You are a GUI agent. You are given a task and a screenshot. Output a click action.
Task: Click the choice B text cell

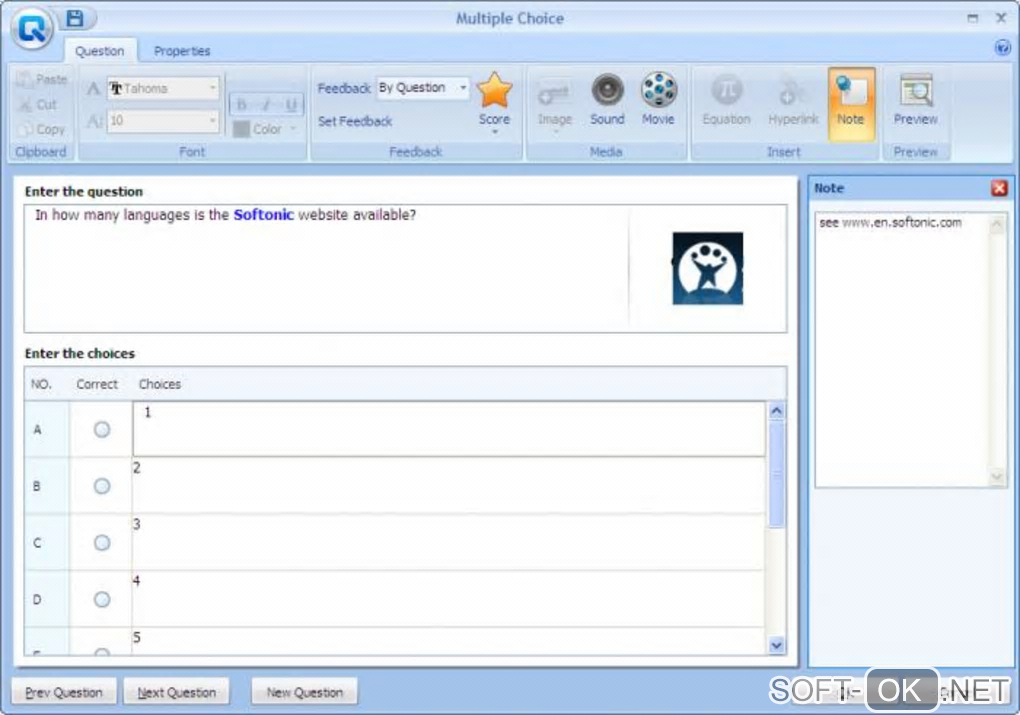pyautogui.click(x=449, y=486)
